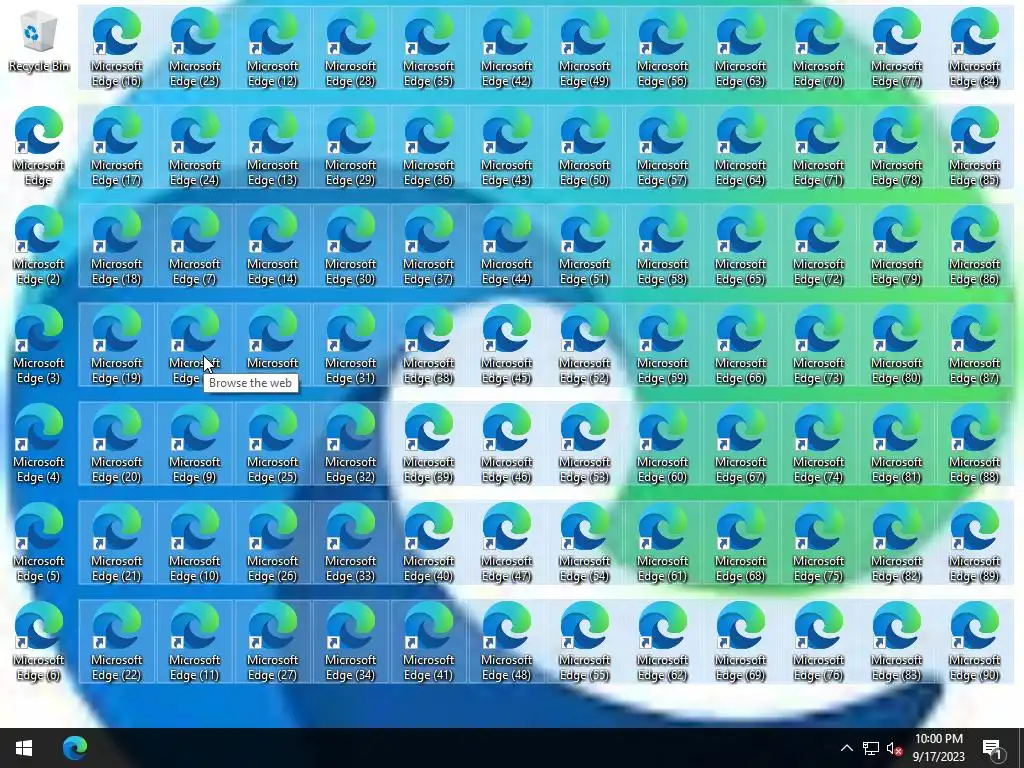Select Microsoft Edge (3) icon

[39, 345]
